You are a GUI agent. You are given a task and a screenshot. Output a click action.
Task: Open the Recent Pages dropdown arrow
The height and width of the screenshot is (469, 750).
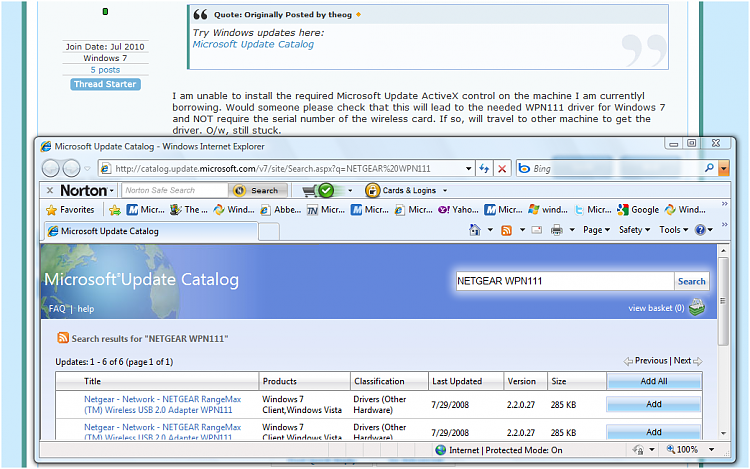tap(87, 168)
